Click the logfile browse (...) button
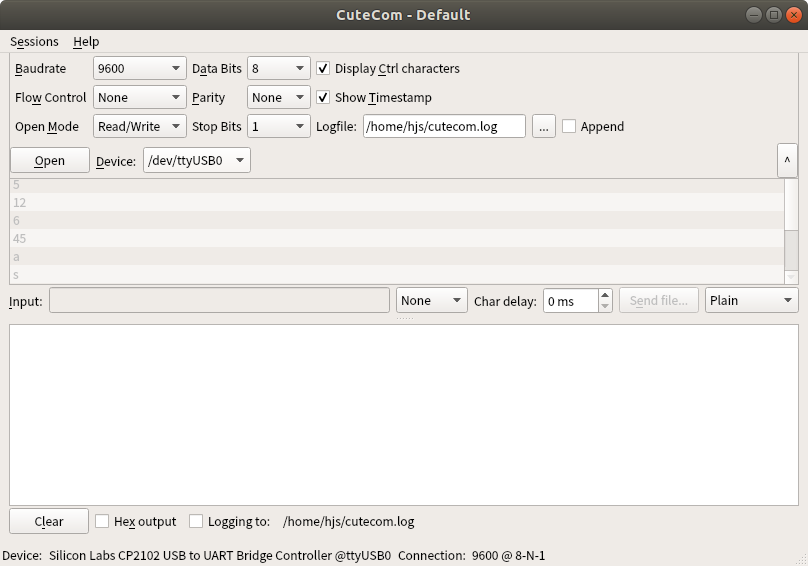Image resolution: width=808 pixels, height=566 pixels. pos(544,126)
